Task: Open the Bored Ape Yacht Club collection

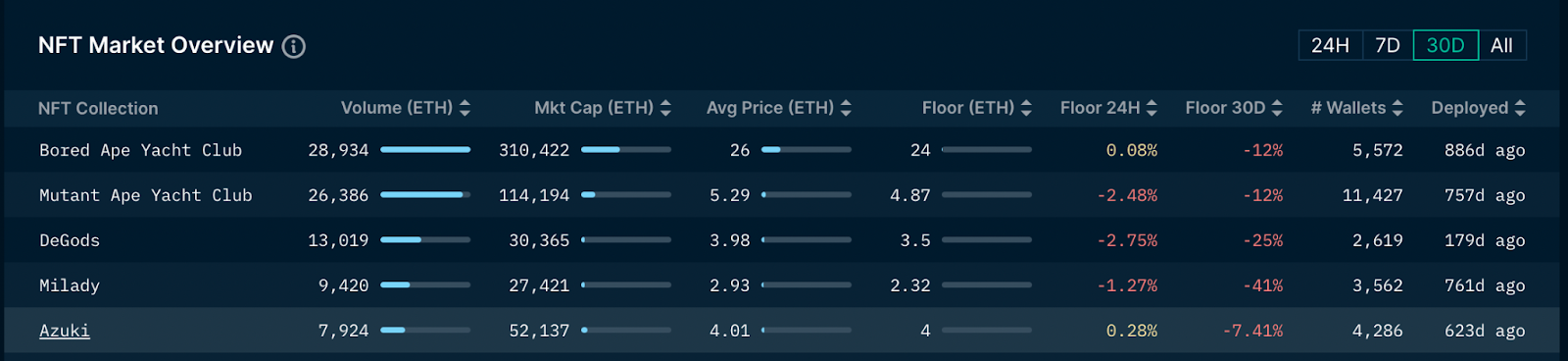Action: point(140,150)
